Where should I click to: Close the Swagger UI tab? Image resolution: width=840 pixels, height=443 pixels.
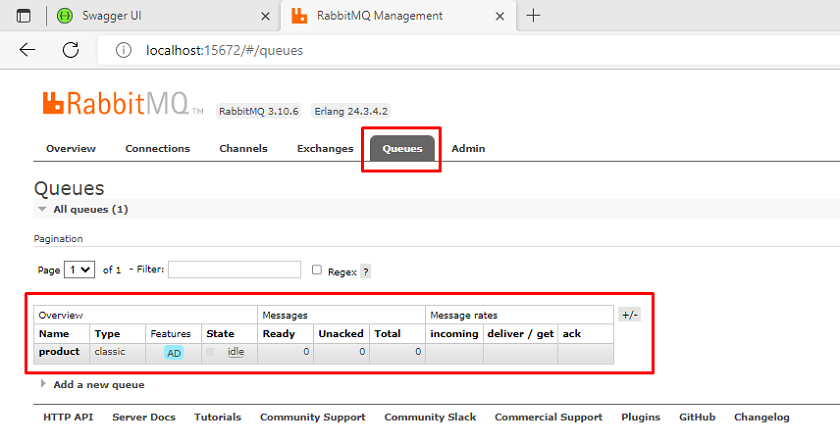[x=265, y=16]
